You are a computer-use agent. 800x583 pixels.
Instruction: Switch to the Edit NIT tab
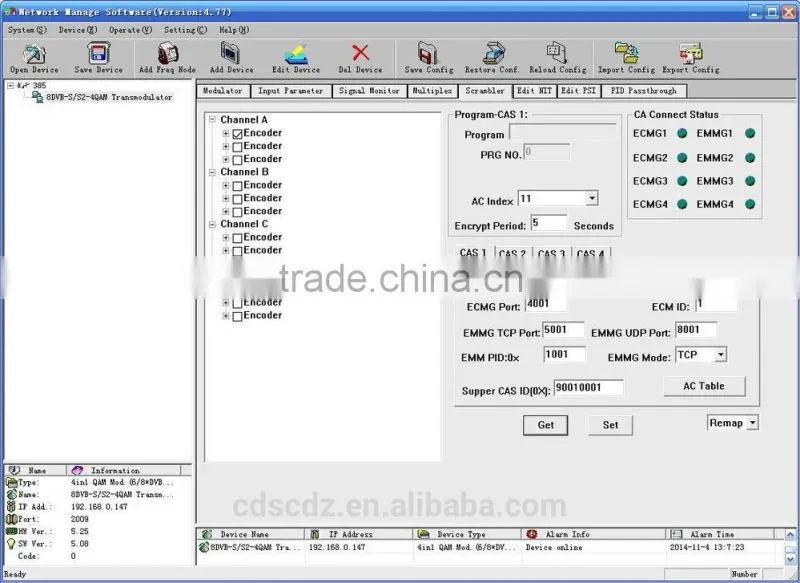[534, 91]
